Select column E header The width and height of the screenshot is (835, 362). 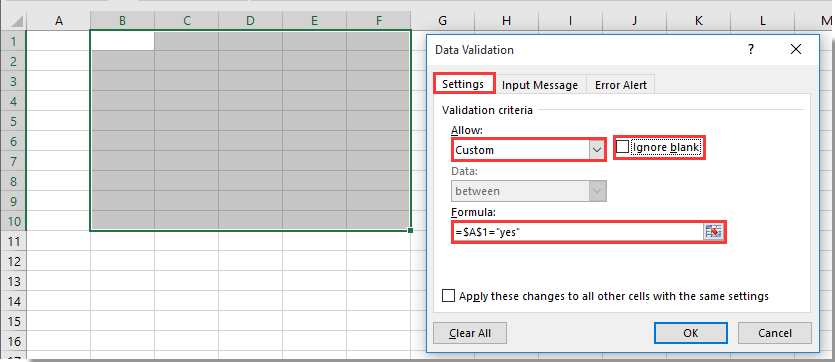coord(314,21)
